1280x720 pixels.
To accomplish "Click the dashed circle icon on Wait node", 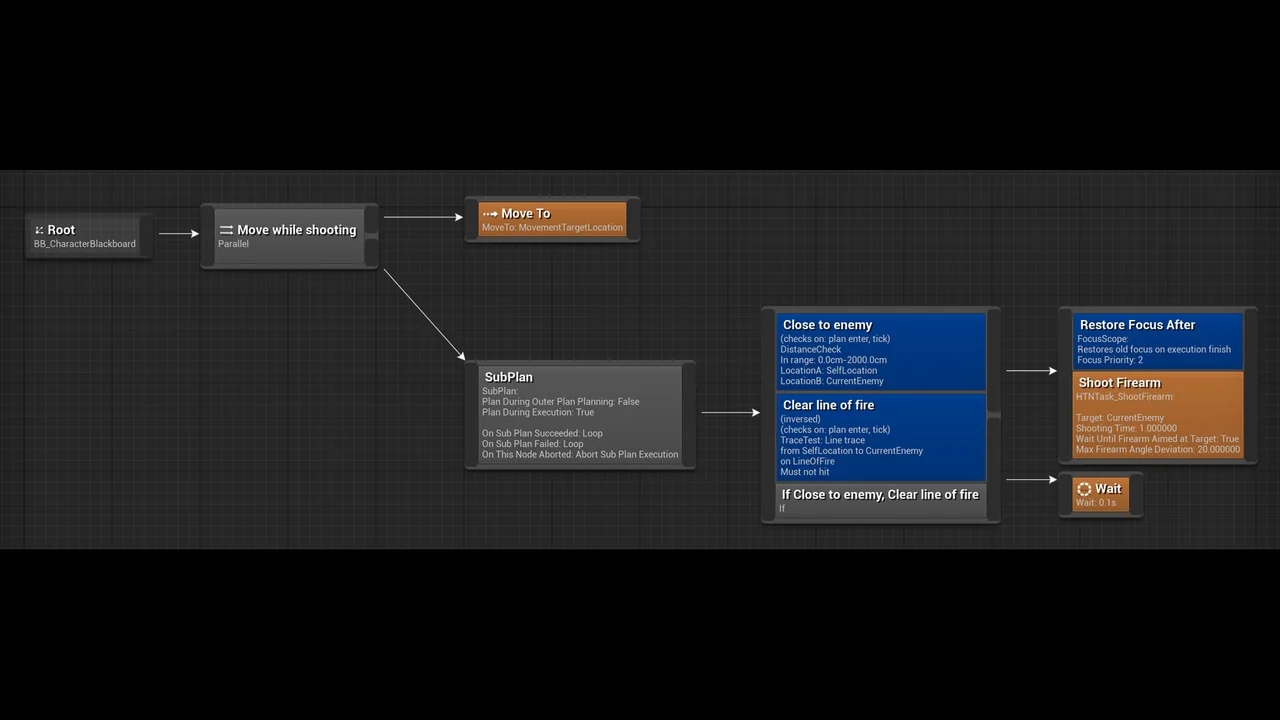I will 1084,489.
